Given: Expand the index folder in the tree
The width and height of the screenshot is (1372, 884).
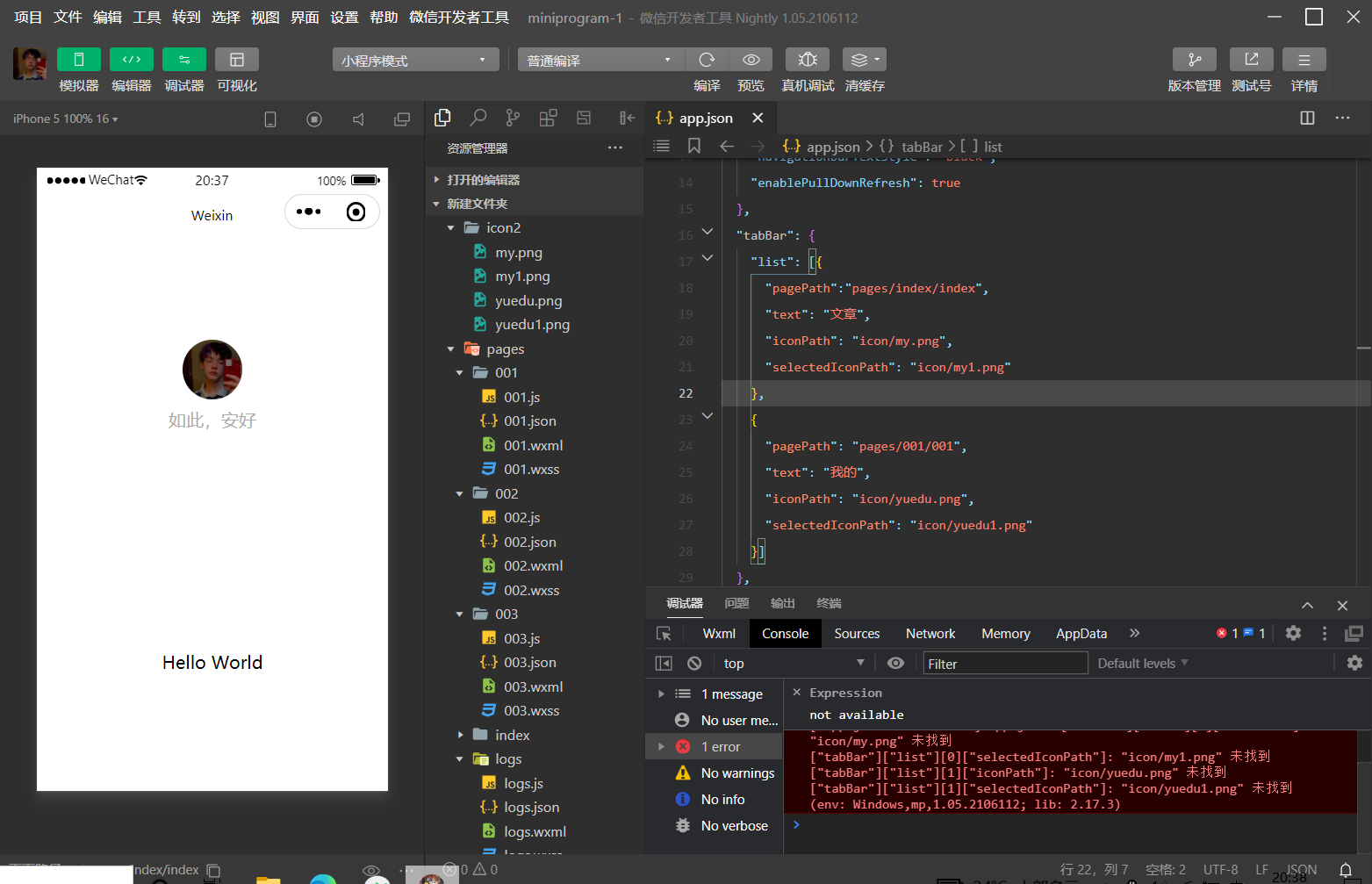Looking at the screenshot, I should 512,735.
